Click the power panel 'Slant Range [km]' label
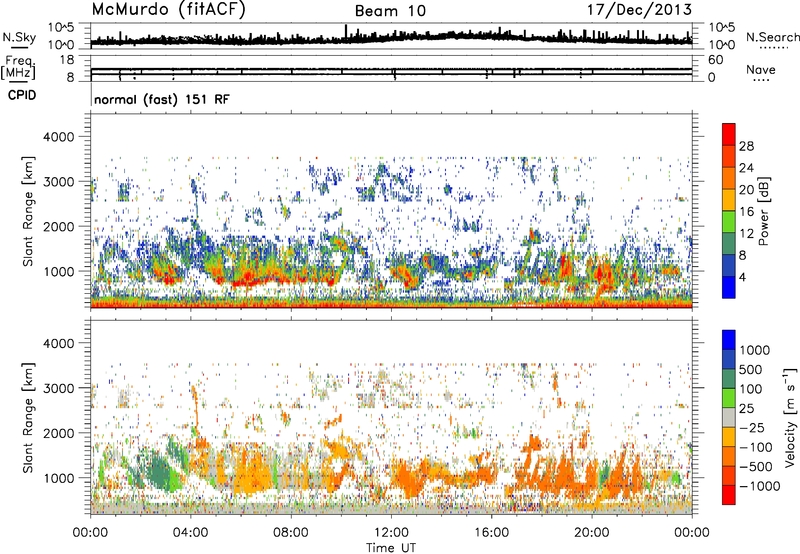 pyautogui.click(x=28, y=211)
